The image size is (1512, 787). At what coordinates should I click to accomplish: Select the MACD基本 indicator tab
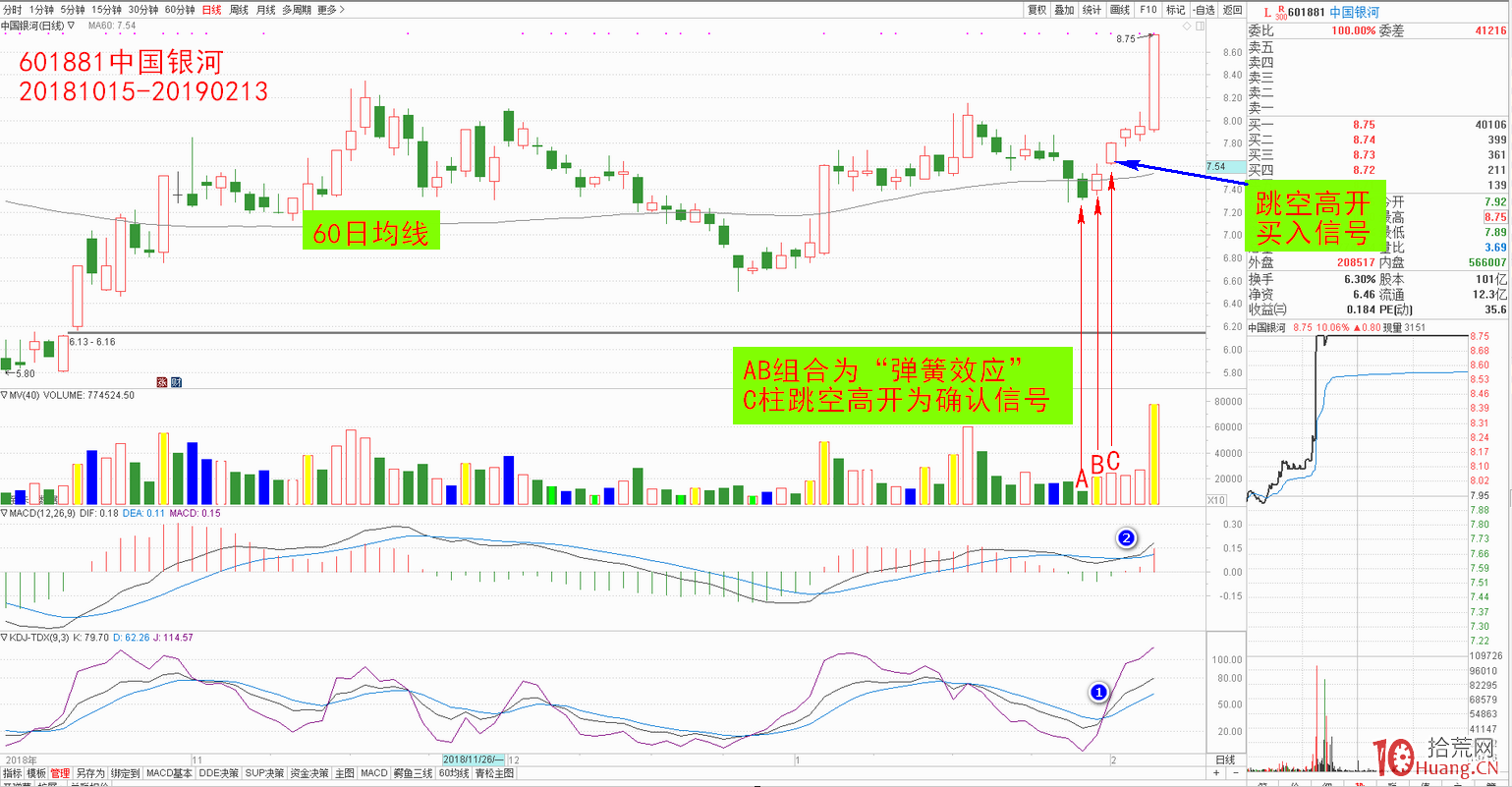point(169,774)
